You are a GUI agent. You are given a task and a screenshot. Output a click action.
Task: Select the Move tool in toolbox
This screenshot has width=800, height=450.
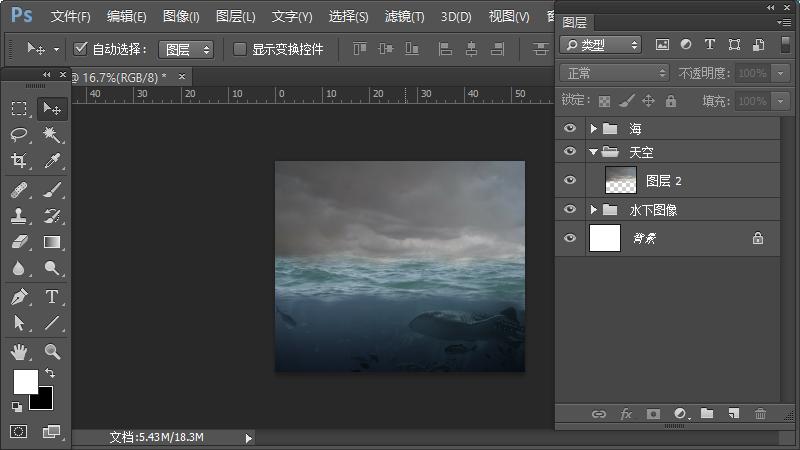click(x=52, y=108)
